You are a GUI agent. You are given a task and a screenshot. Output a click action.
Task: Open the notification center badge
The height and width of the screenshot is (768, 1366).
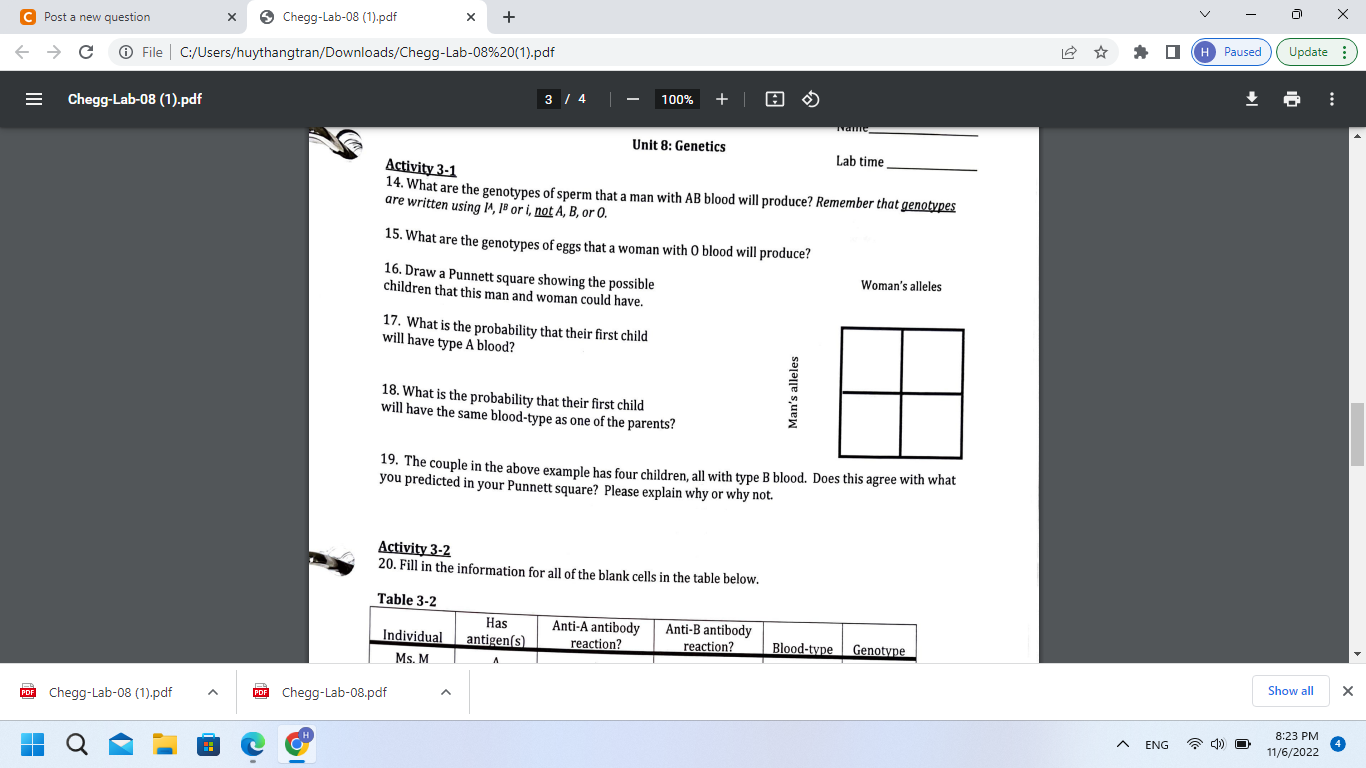pyautogui.click(x=1338, y=744)
